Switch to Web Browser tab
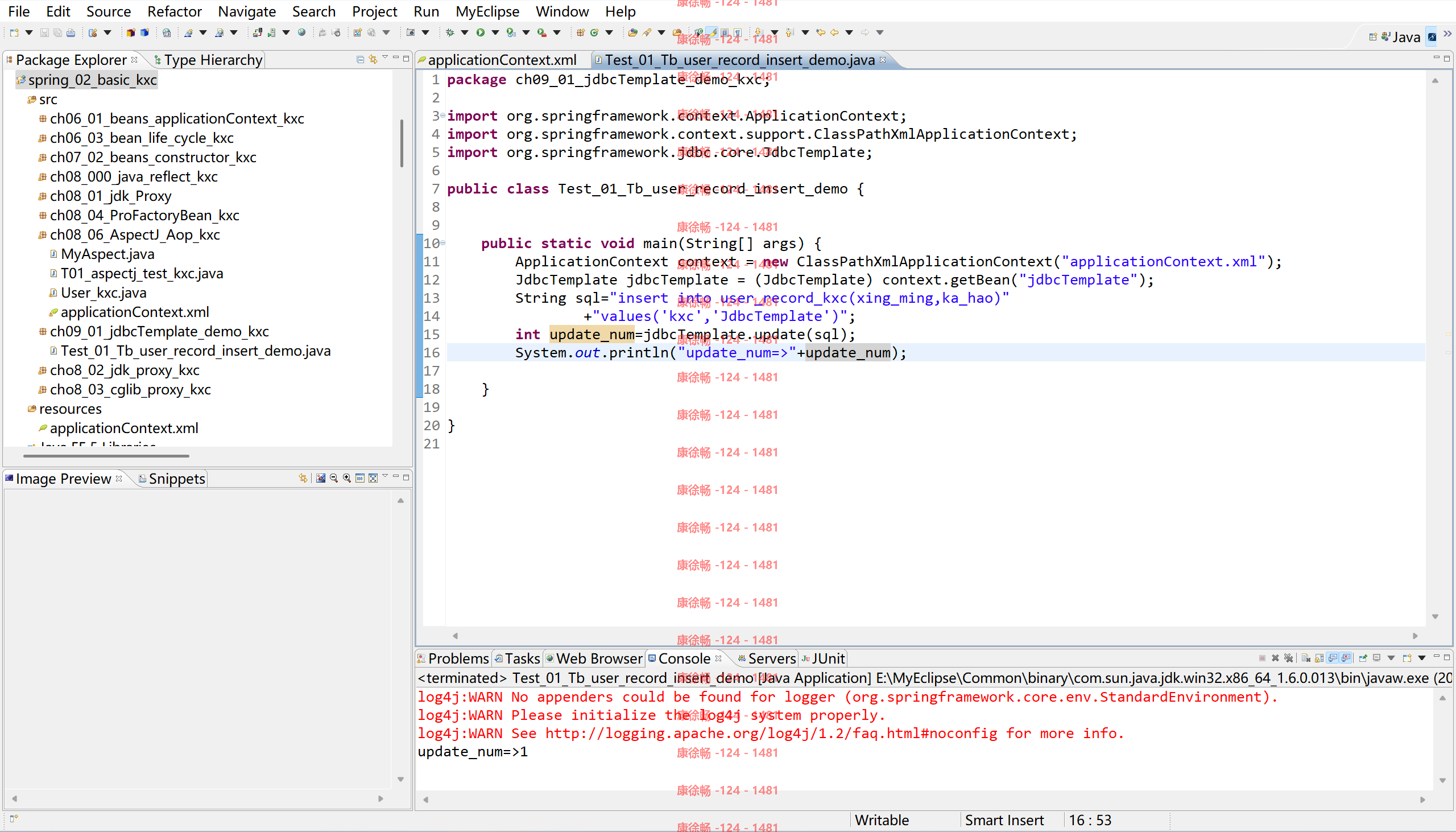The width and height of the screenshot is (1456, 832). tap(594, 658)
